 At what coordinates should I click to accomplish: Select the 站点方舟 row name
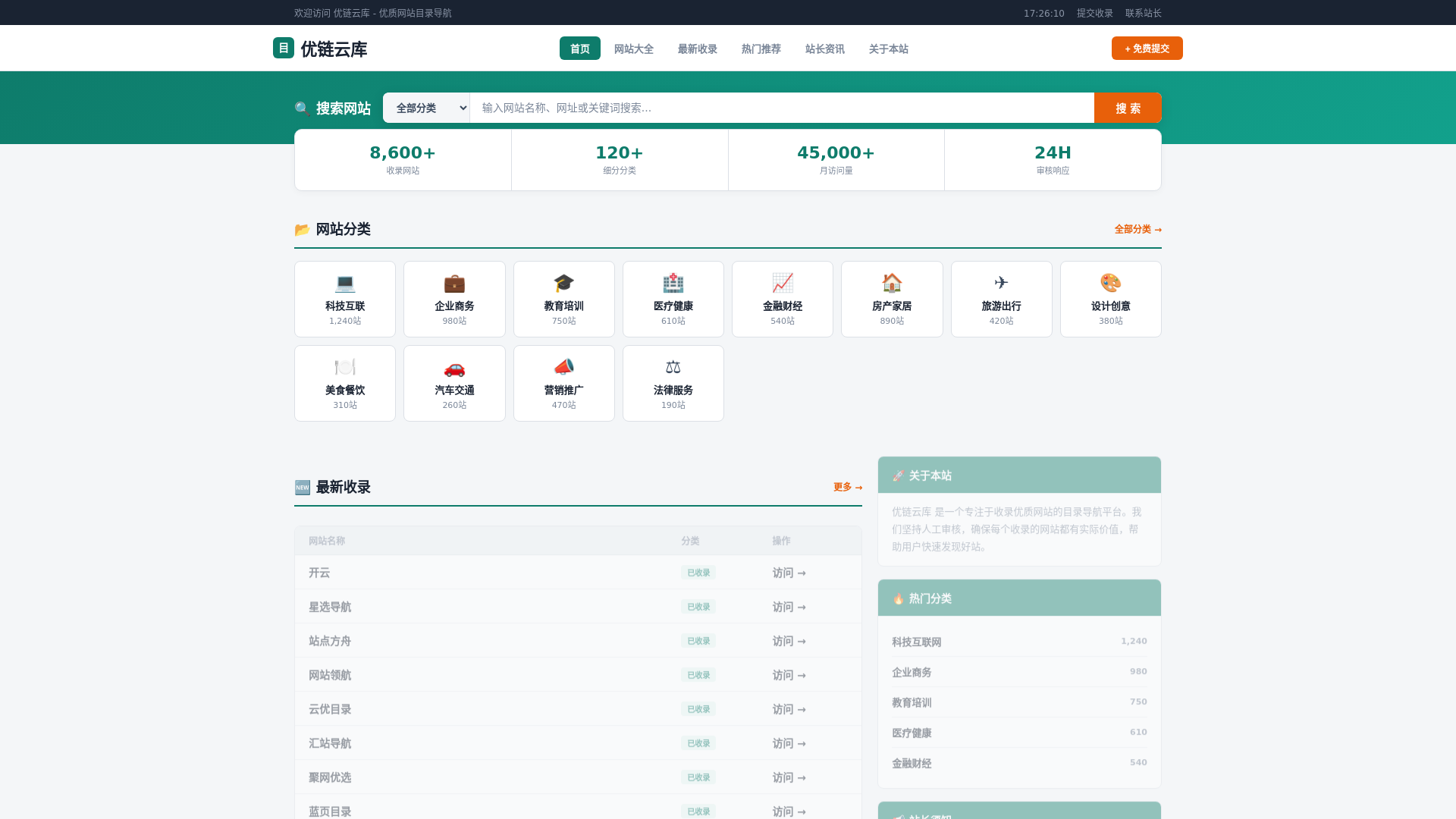point(330,641)
